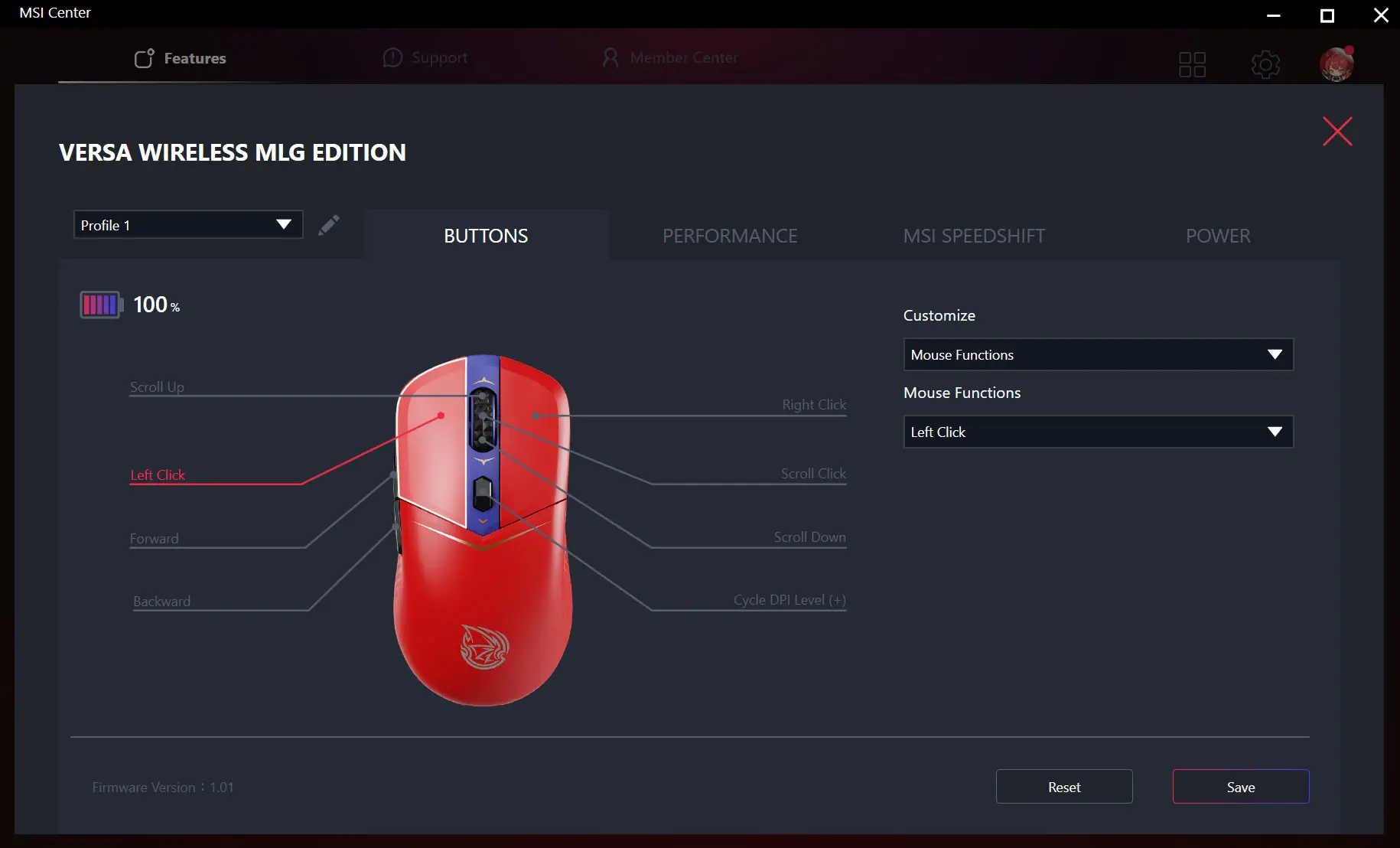This screenshot has height=848, width=1400.
Task: Open the Features section
Action: click(181, 58)
